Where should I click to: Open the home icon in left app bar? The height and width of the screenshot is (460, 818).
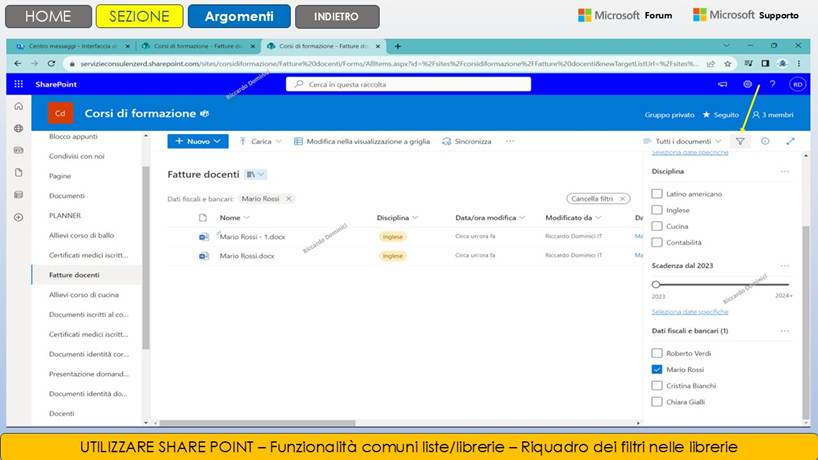[x=19, y=106]
